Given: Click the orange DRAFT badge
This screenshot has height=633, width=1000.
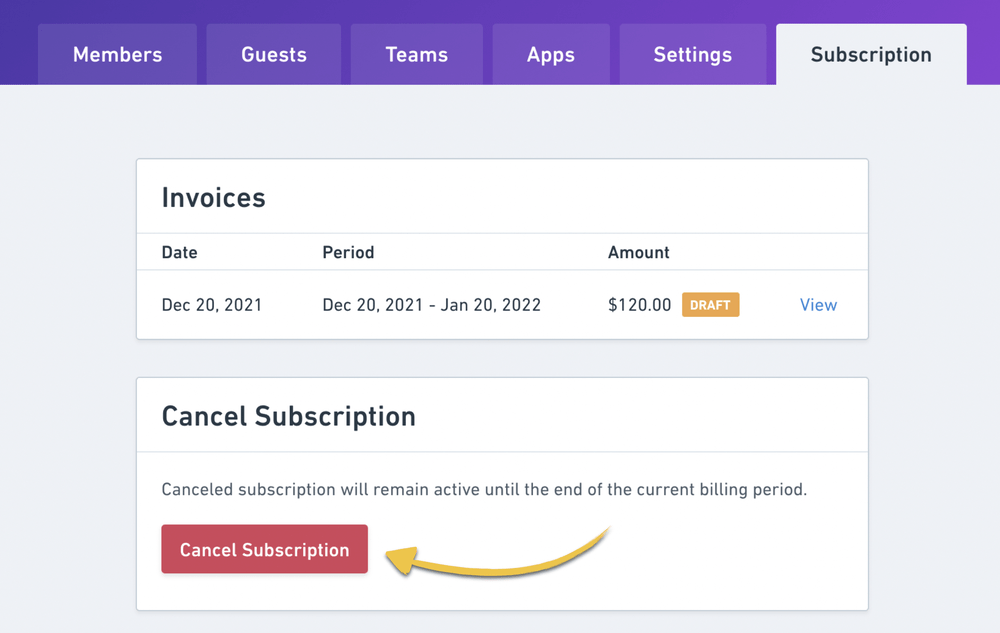Looking at the screenshot, I should (710, 305).
